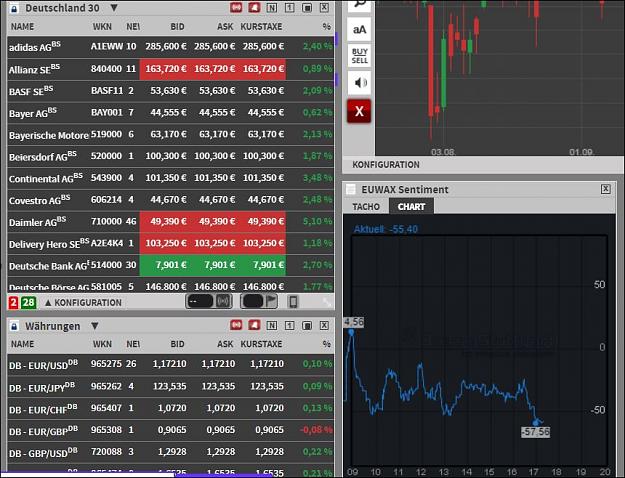Click the flag icon in Deutschland 30 footer
The image size is (625, 478).
pyautogui.click(x=271, y=301)
